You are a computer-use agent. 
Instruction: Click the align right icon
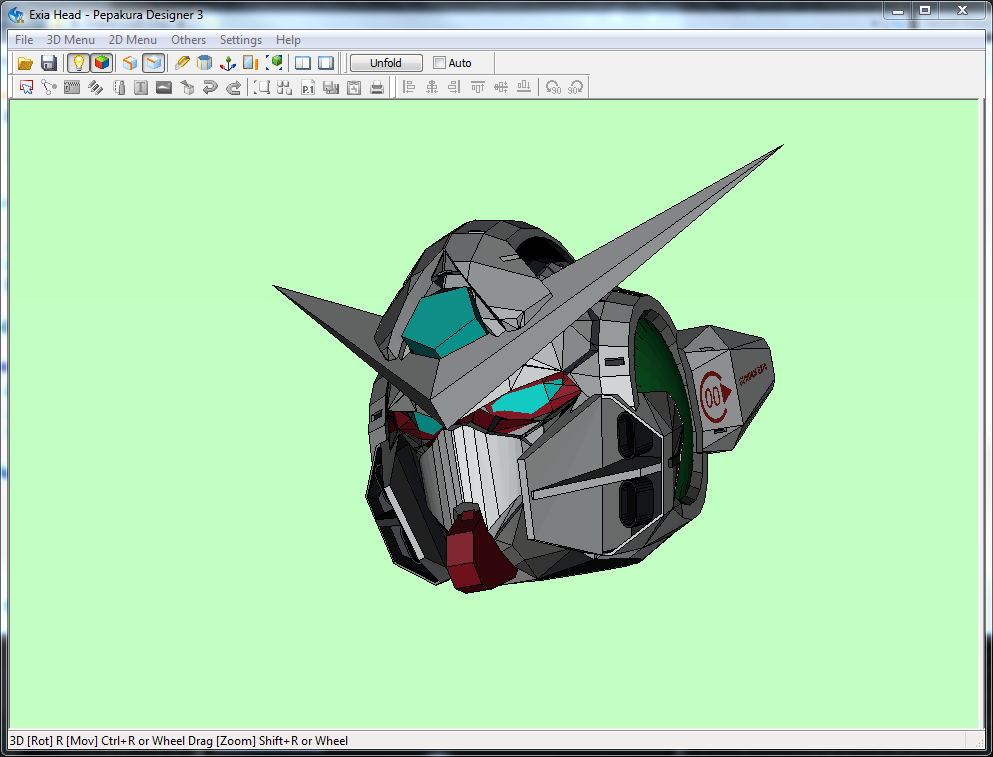coord(455,87)
